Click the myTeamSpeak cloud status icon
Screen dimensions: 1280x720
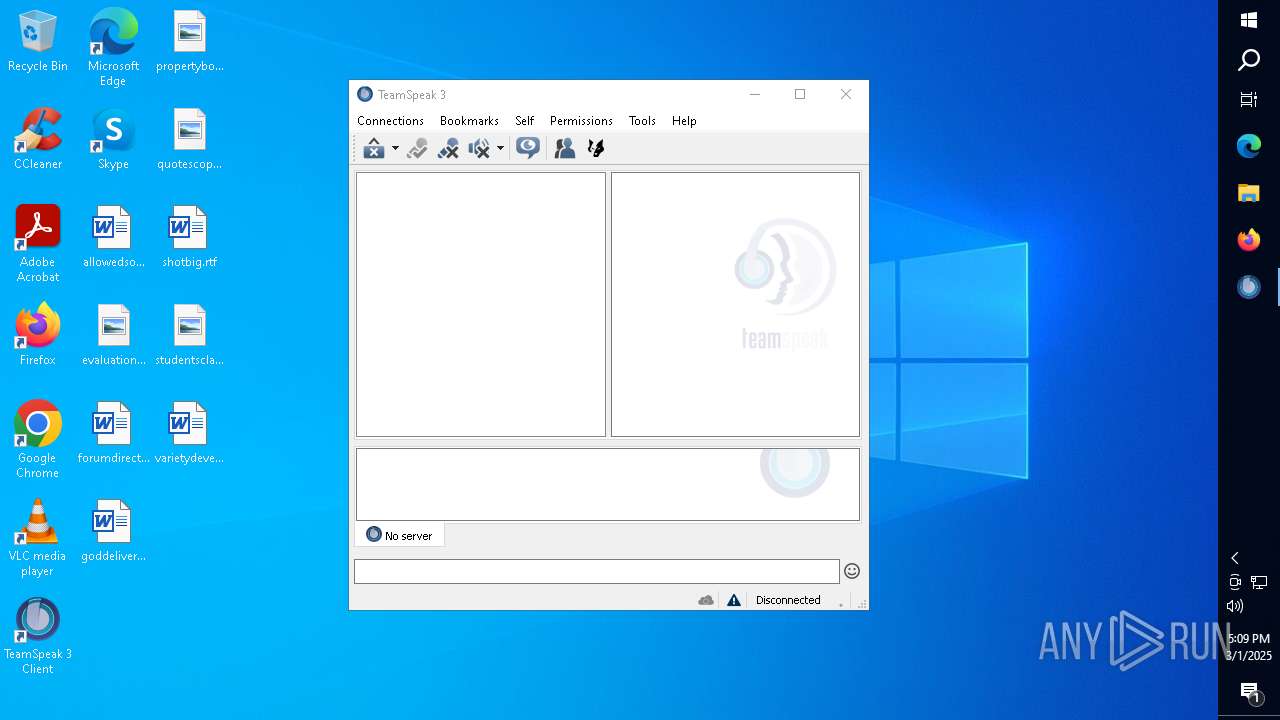click(x=706, y=600)
